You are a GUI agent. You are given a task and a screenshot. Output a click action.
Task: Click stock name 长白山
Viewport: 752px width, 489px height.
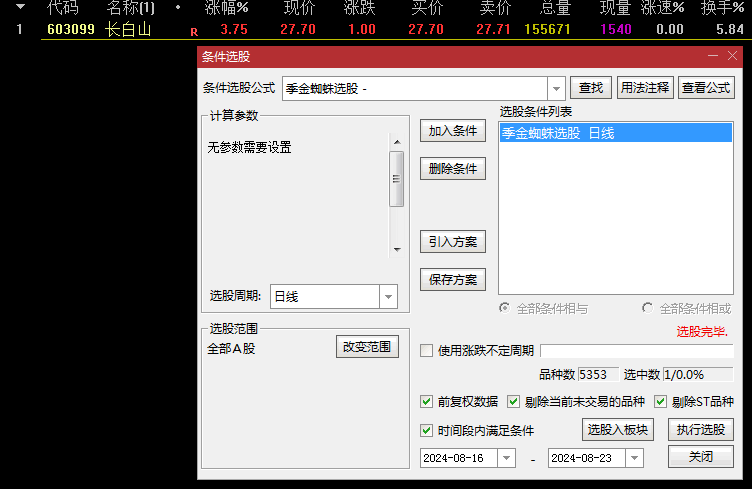click(128, 30)
